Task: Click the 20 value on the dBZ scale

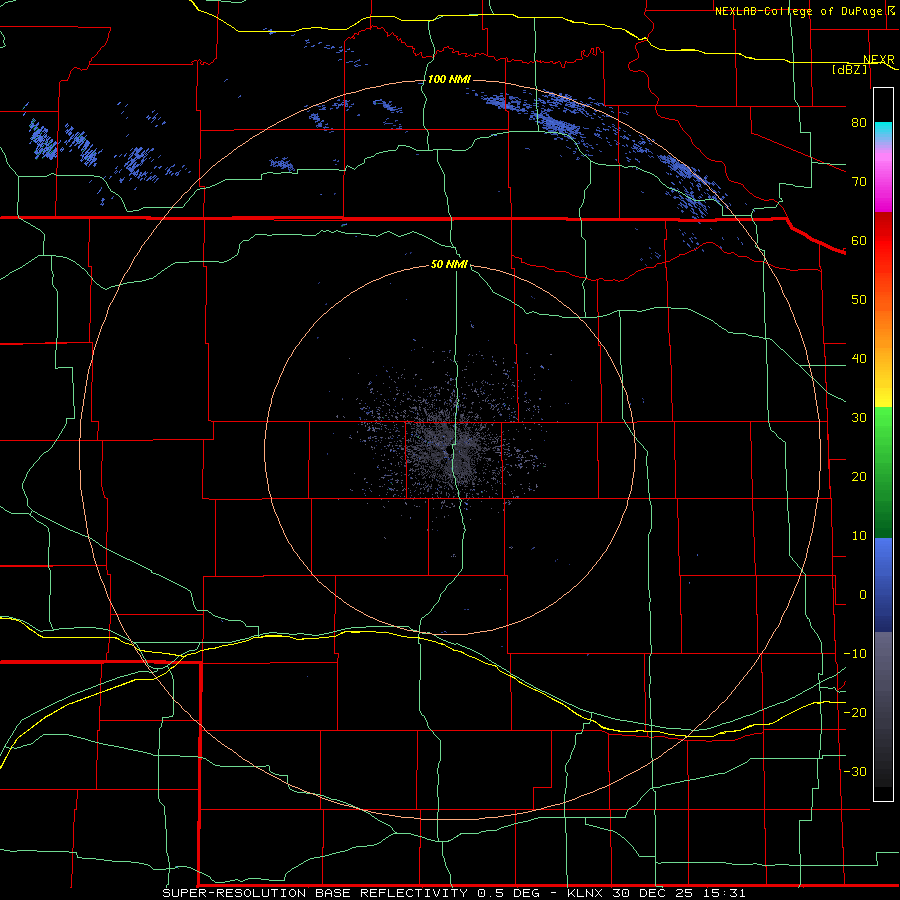Action: pos(859,476)
